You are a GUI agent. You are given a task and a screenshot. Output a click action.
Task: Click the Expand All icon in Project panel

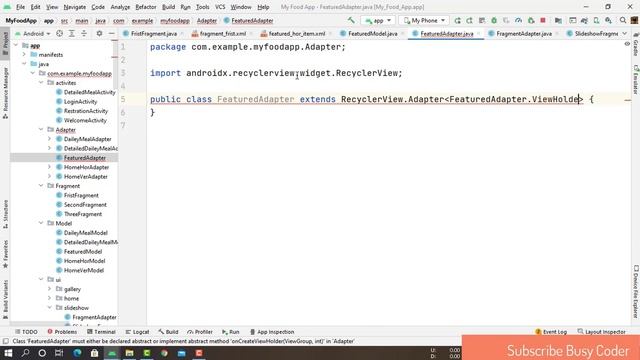pyautogui.click(x=71, y=33)
